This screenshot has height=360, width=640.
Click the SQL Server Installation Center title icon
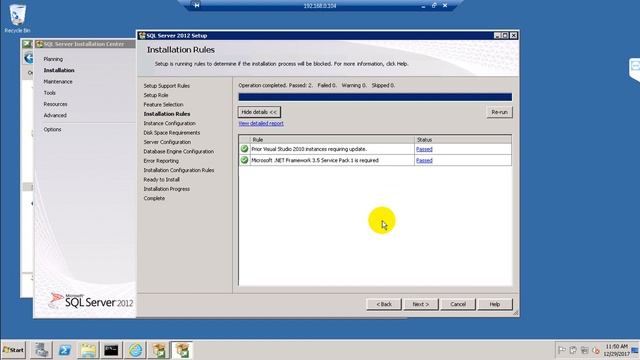click(40, 44)
